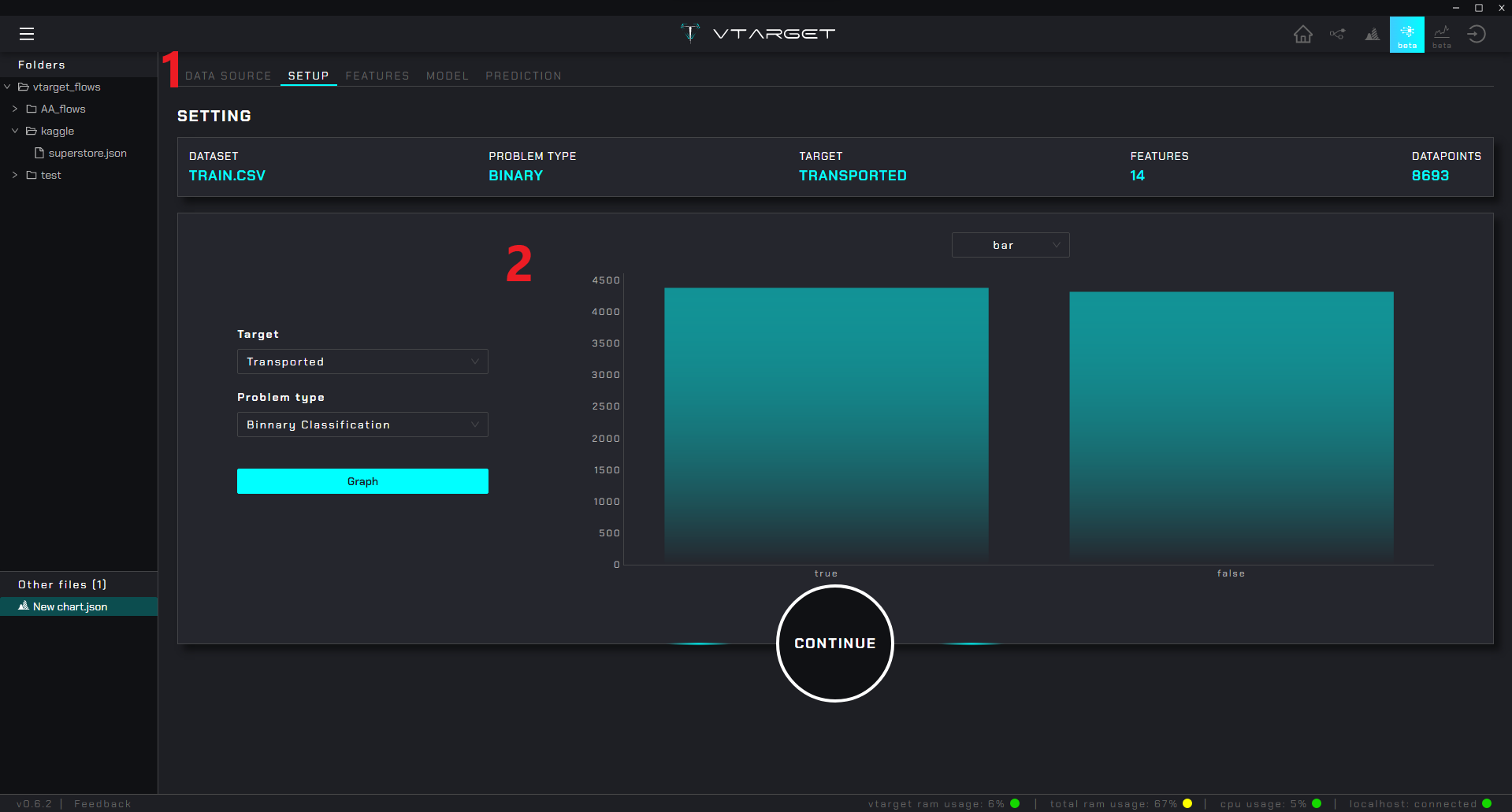The width and height of the screenshot is (1512, 812).
Task: Select the highlighted AutoML beta icon
Action: (1406, 35)
